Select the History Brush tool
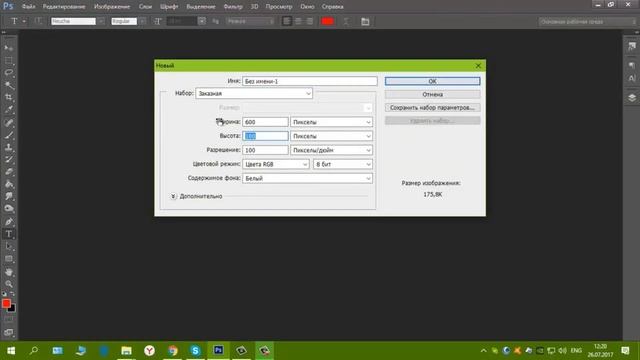The width and height of the screenshot is (640, 360). click(9, 160)
